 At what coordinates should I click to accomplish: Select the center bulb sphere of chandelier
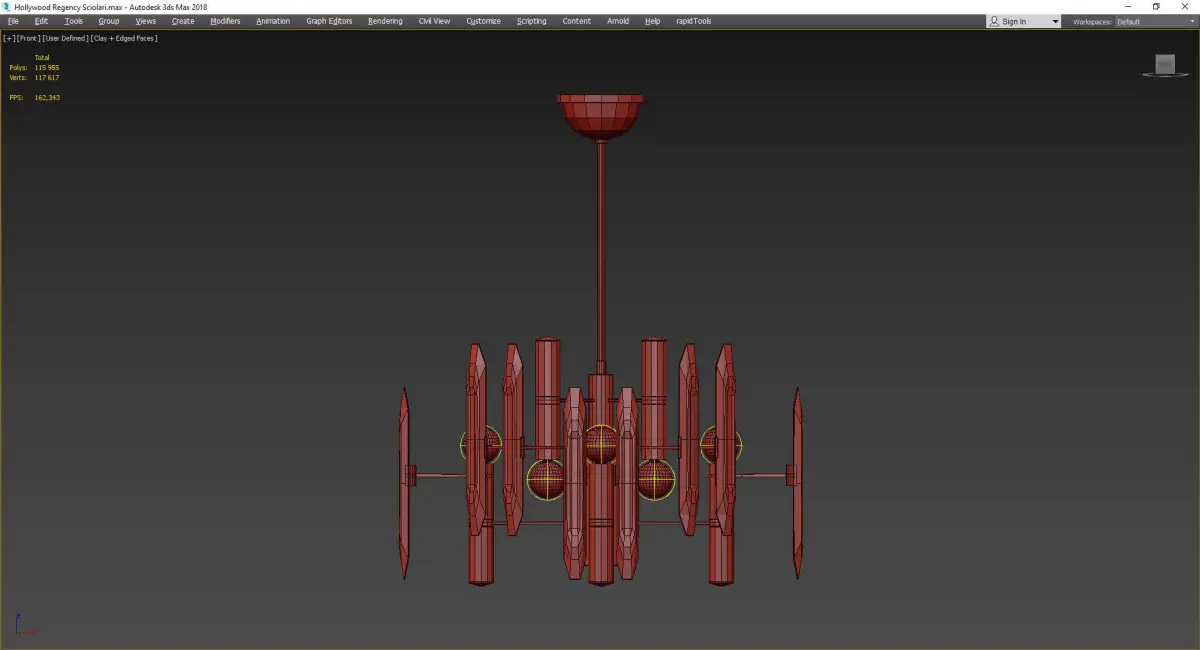tap(601, 443)
